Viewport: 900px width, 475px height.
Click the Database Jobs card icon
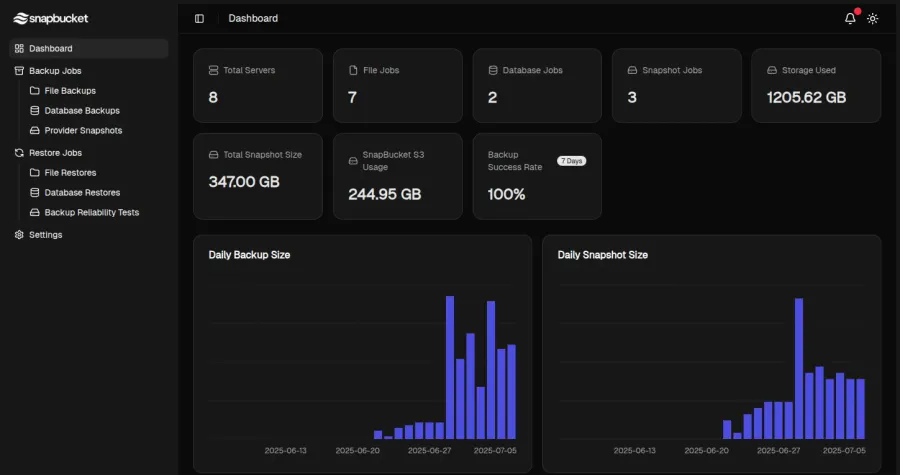pyautogui.click(x=493, y=71)
